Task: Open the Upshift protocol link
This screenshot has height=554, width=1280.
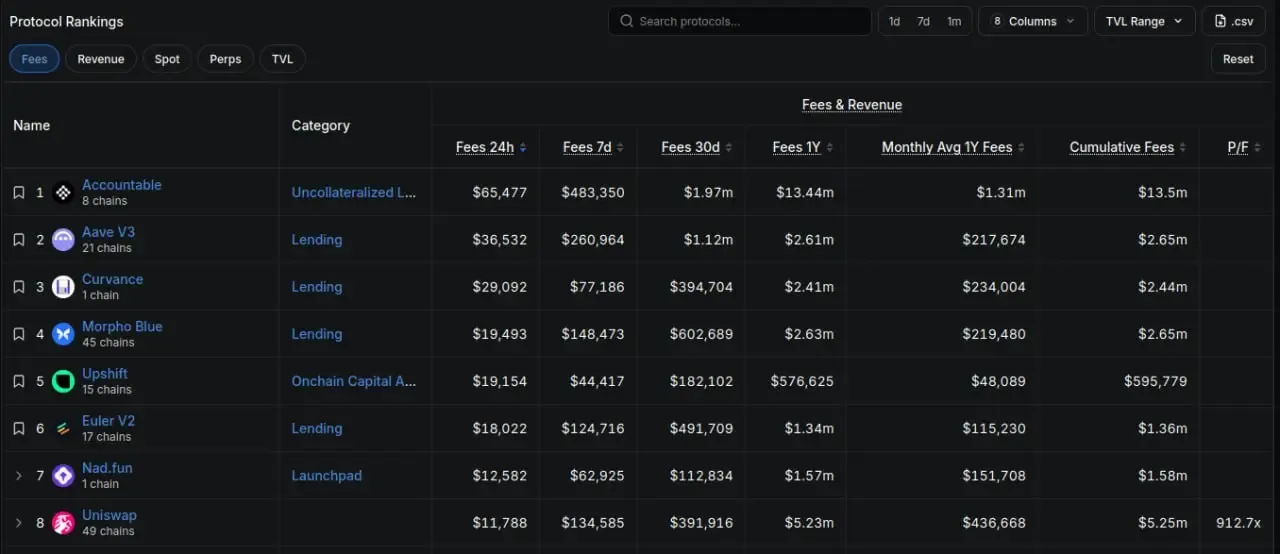Action: [105, 373]
